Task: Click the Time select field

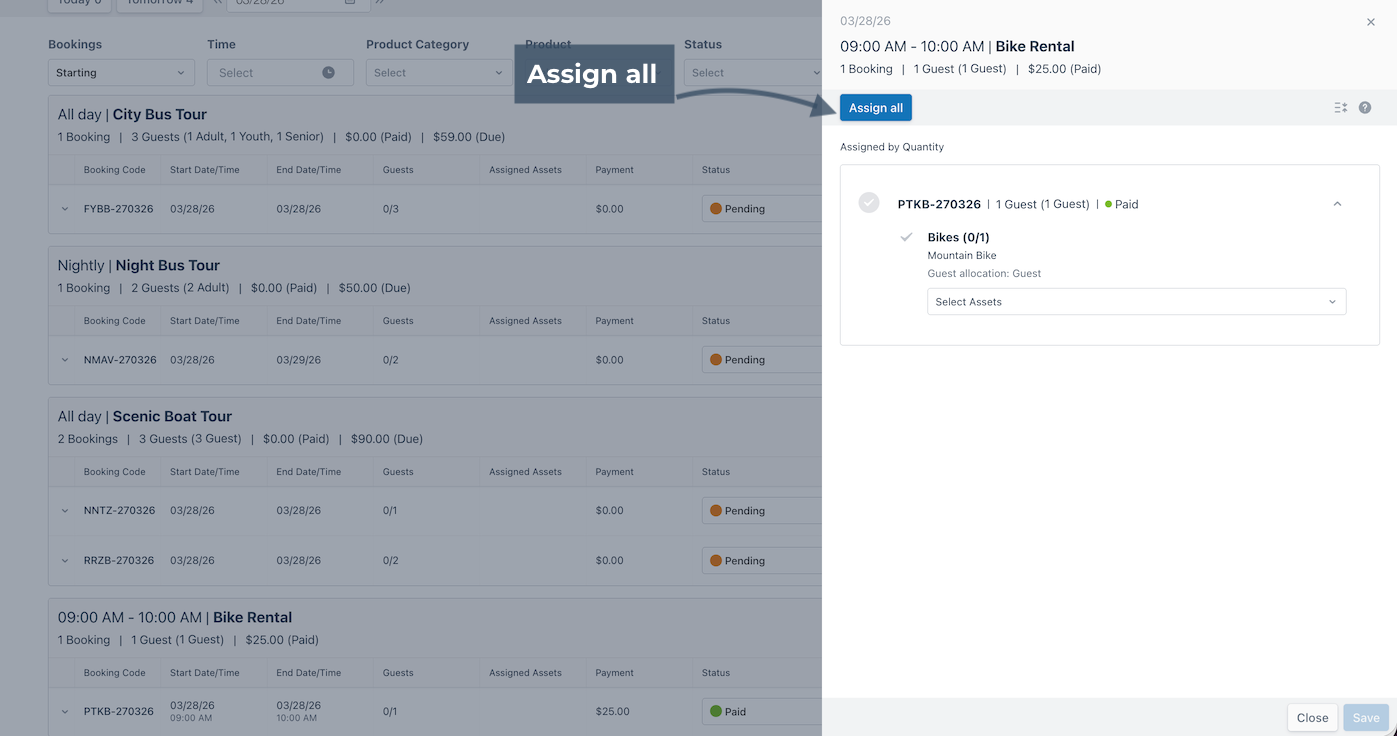Action: click(280, 73)
